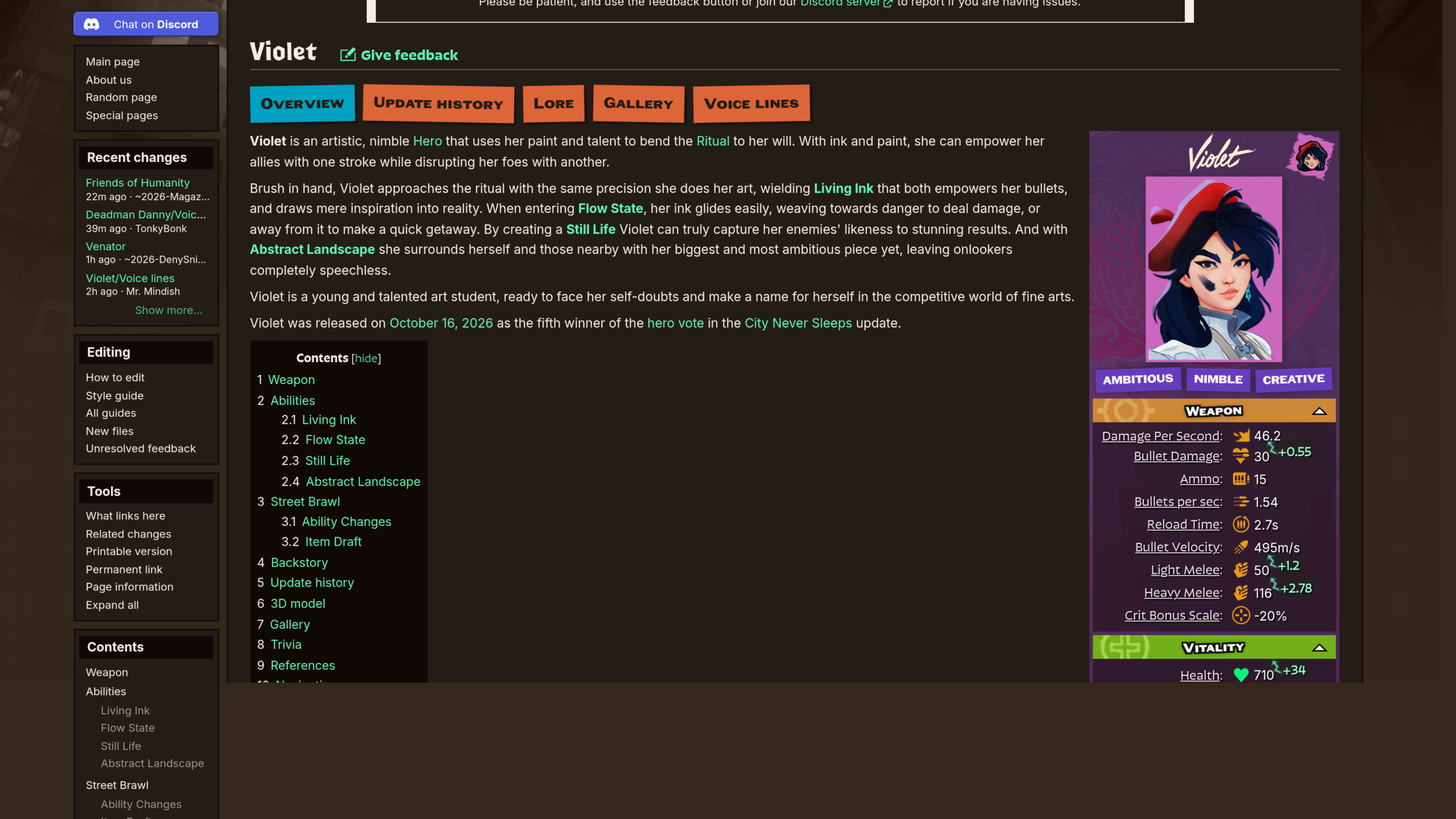
Task: Click the Ambitious trait tag
Action: 1138,379
